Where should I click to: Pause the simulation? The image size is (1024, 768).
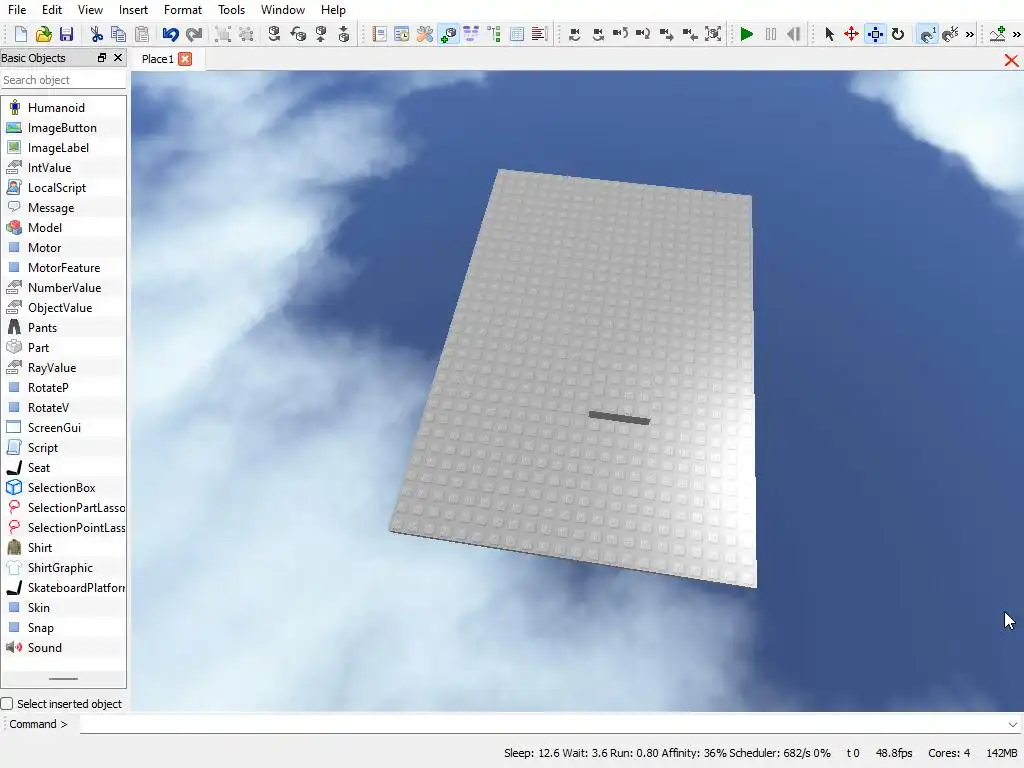pyautogui.click(x=771, y=34)
